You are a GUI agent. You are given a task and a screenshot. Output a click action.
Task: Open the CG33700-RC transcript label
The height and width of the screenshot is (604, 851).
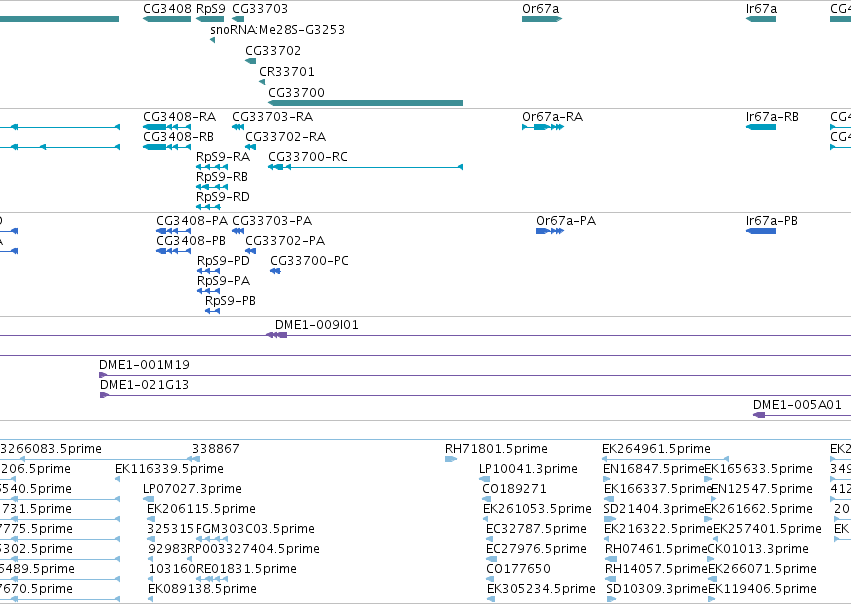tap(308, 157)
